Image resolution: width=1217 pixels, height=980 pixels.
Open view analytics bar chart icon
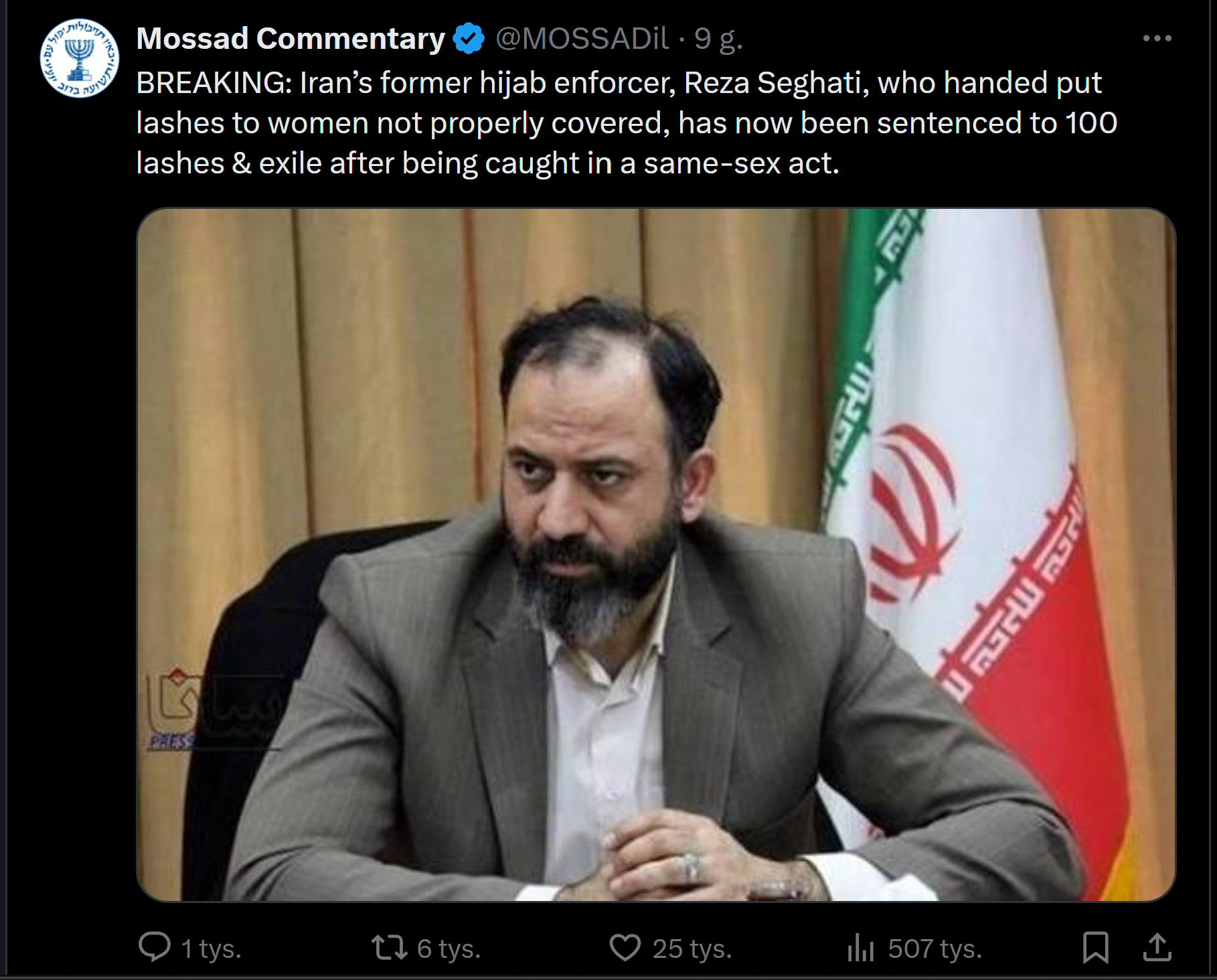pyautogui.click(x=860, y=948)
